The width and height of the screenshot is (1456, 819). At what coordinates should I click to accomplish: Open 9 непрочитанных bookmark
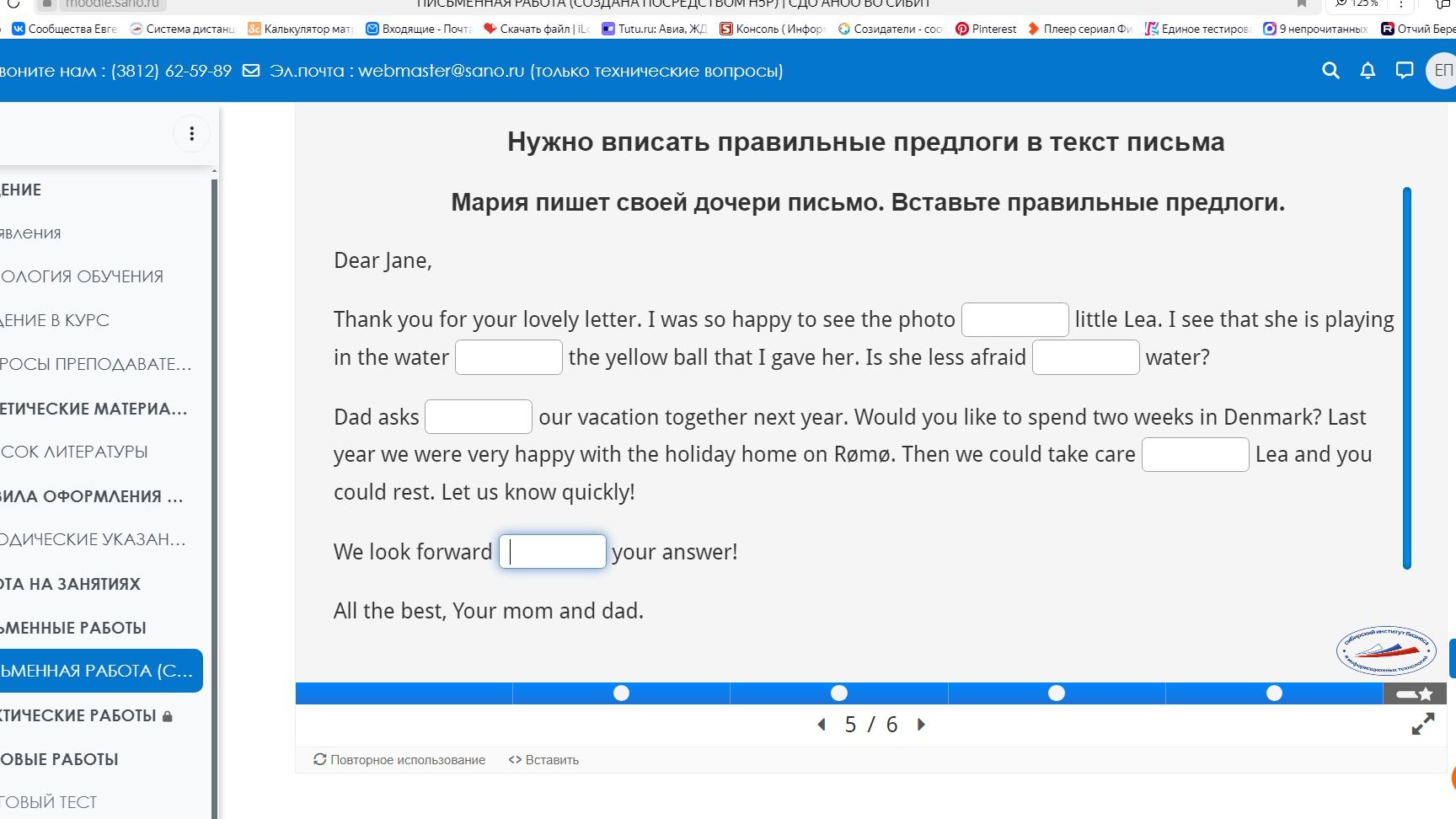coord(1315,29)
